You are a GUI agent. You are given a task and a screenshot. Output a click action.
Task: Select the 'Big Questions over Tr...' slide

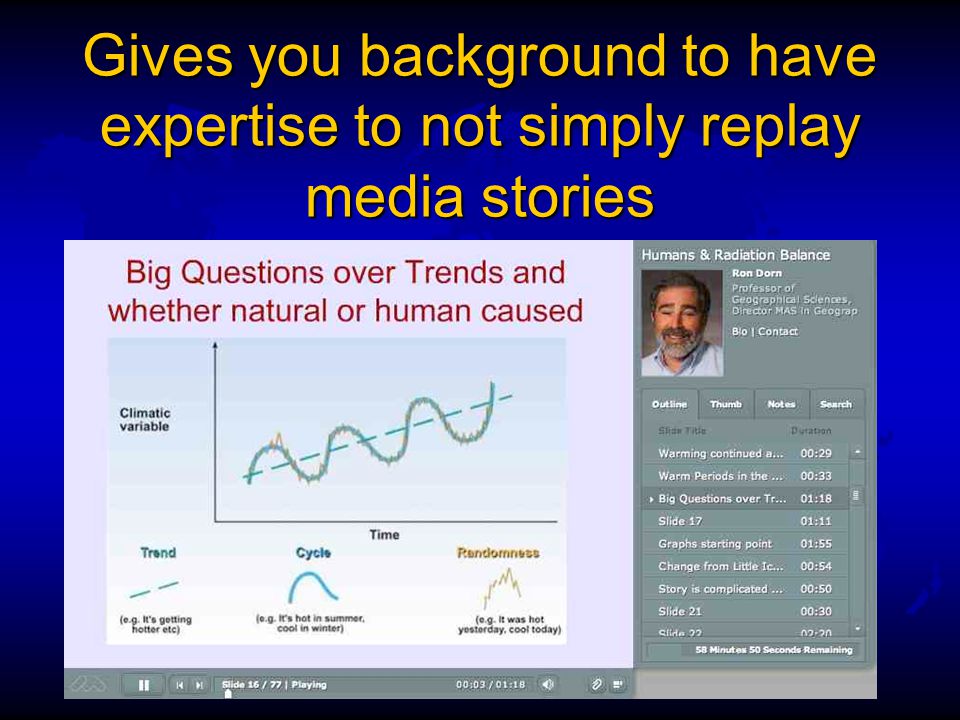pyautogui.click(x=745, y=498)
